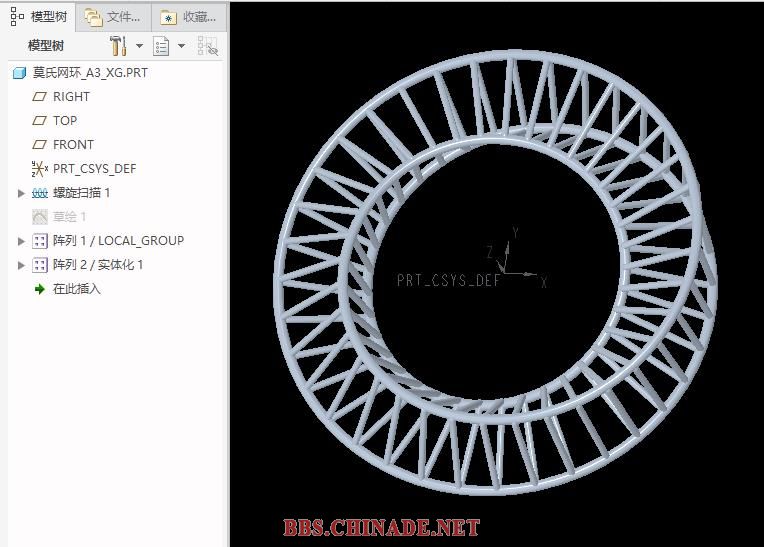The image size is (764, 547).
Task: Click the greyed sketch icon for 草绘 1
Action: click(x=39, y=217)
